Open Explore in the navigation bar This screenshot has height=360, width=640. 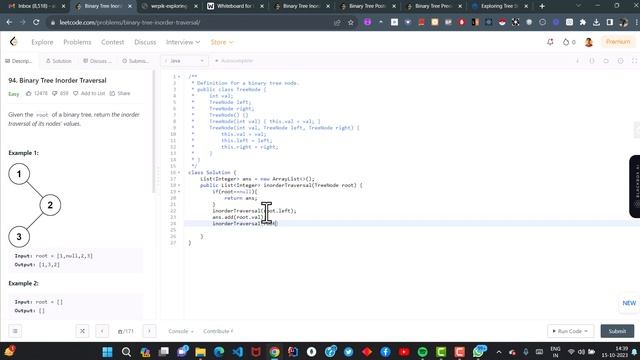(42, 42)
